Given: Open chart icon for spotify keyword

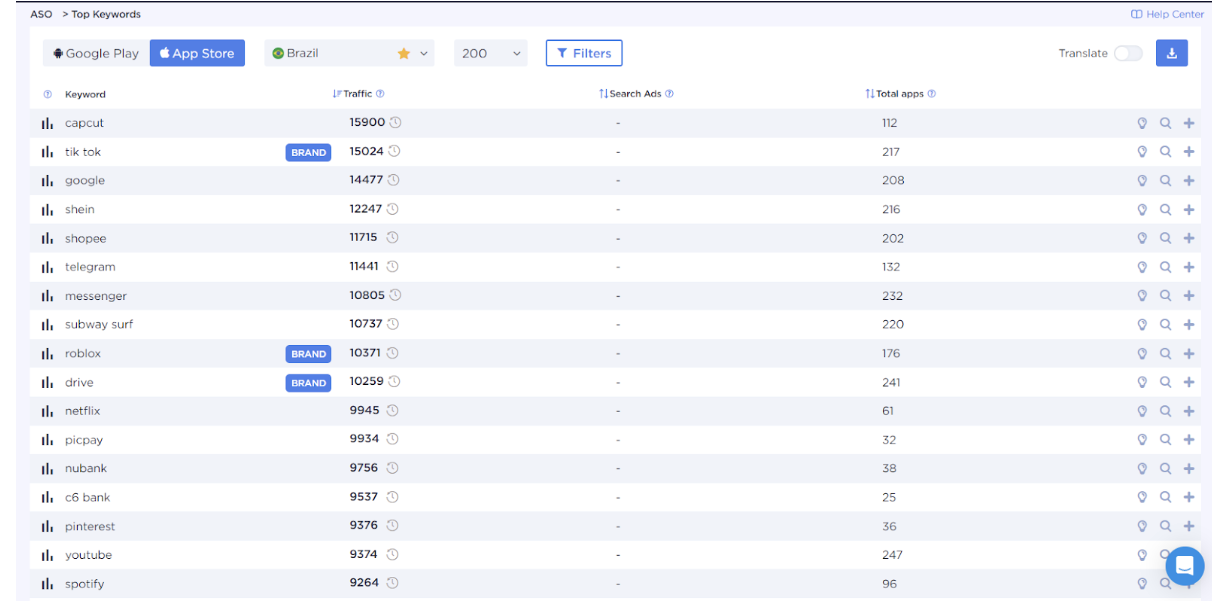Looking at the screenshot, I should (47, 584).
